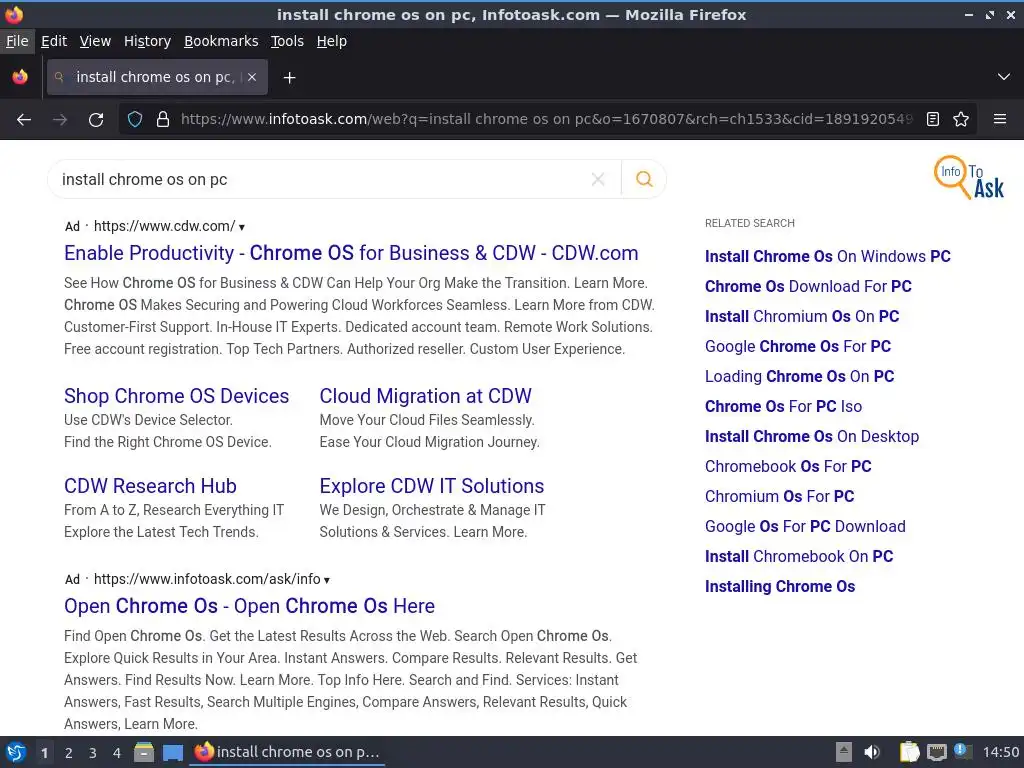Search Chromium Os For PC
This screenshot has height=768, width=1024.
779,497
